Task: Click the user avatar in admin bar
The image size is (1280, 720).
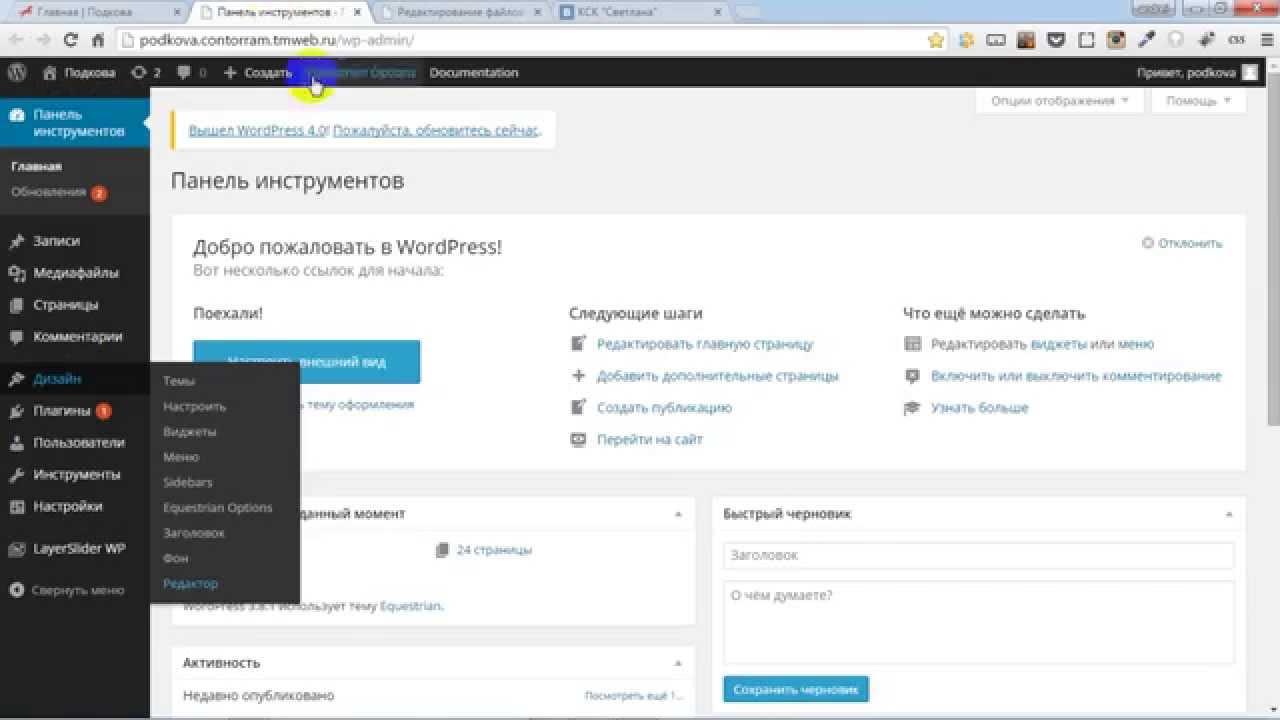Action: coord(1250,72)
